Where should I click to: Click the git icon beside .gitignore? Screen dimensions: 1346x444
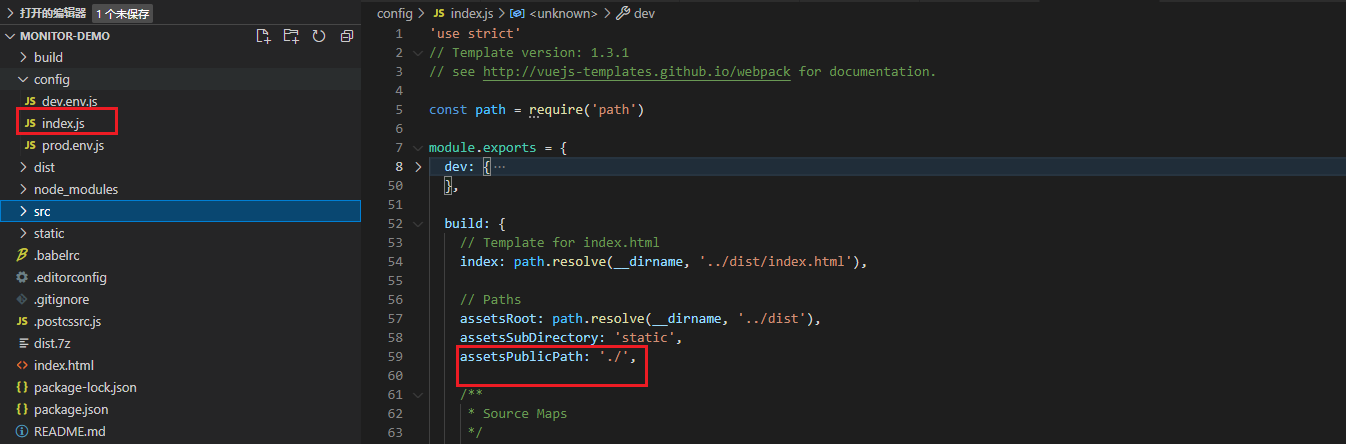pyautogui.click(x=22, y=300)
